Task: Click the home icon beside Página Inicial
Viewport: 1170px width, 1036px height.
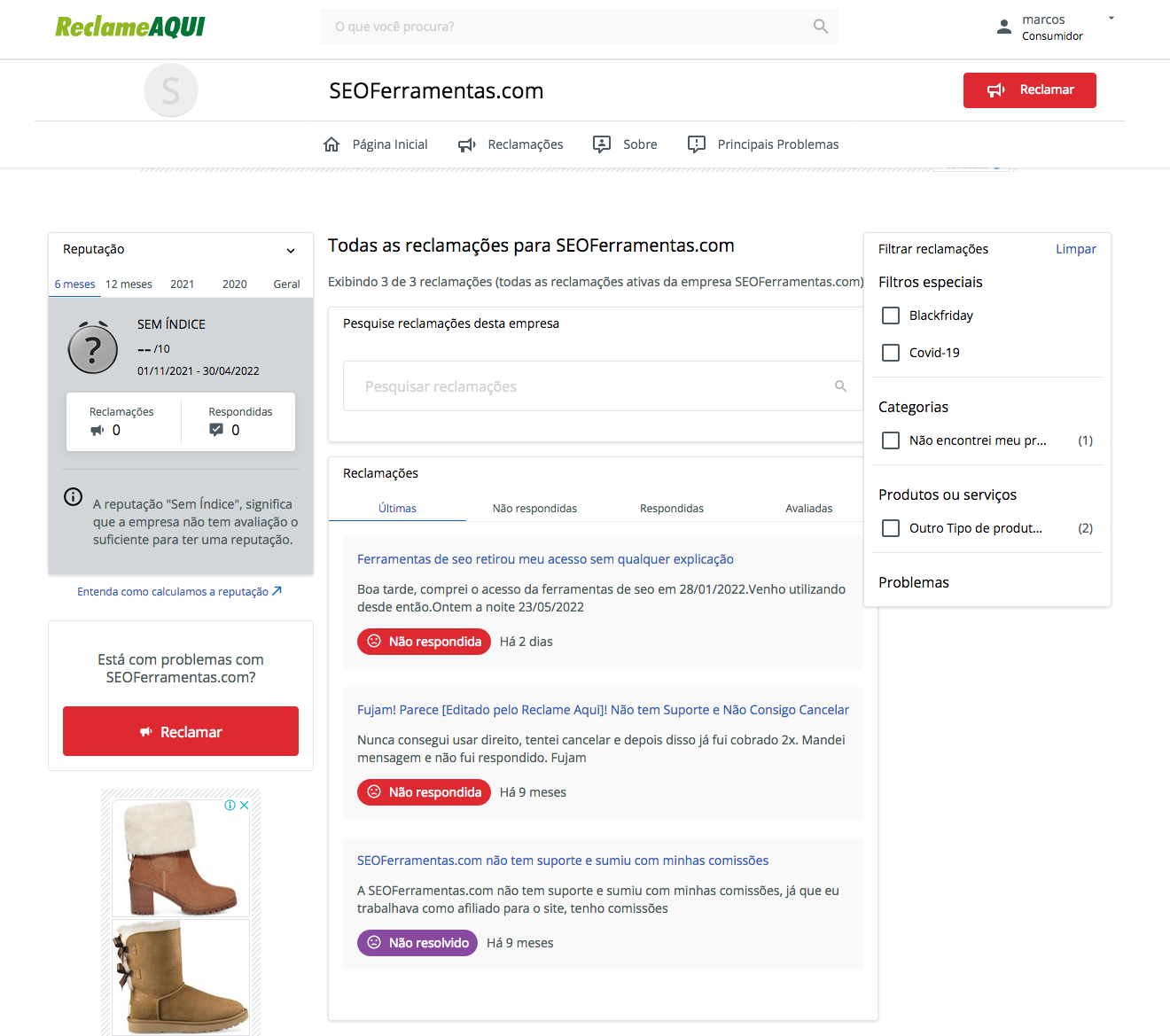Action: point(331,144)
